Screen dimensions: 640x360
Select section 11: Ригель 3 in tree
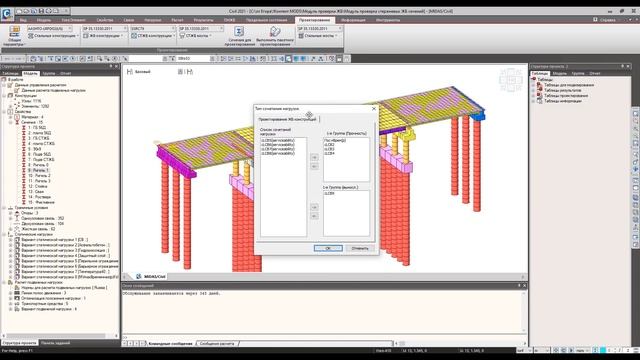coord(40,181)
